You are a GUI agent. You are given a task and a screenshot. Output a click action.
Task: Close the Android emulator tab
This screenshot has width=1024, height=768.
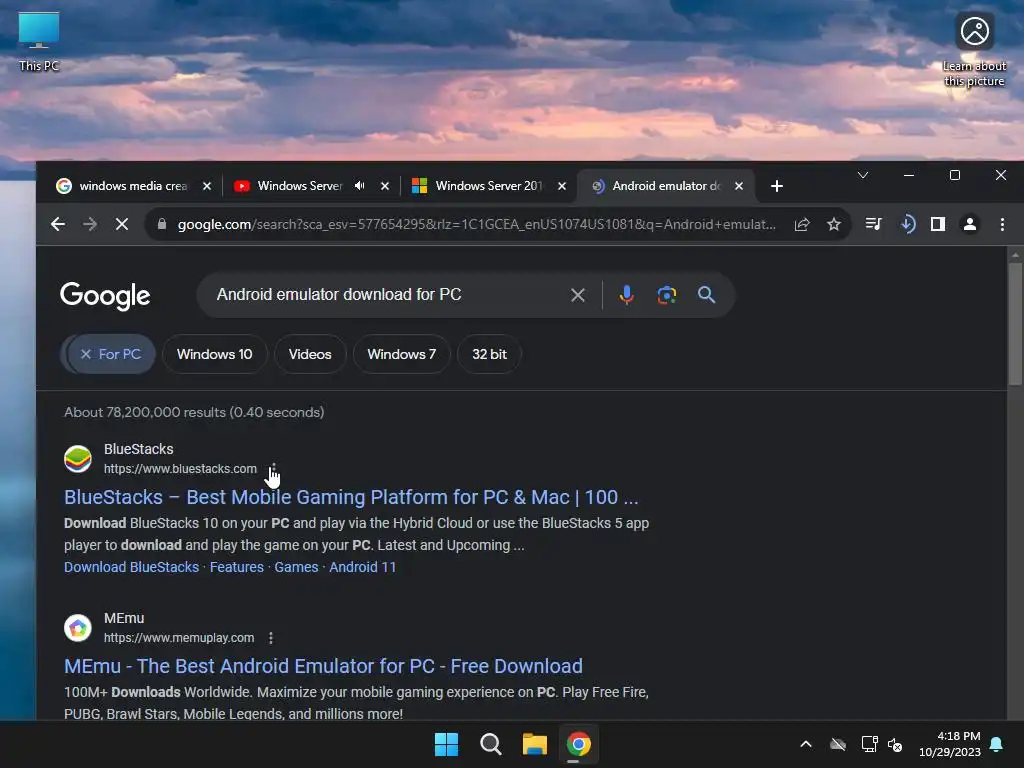(x=739, y=186)
